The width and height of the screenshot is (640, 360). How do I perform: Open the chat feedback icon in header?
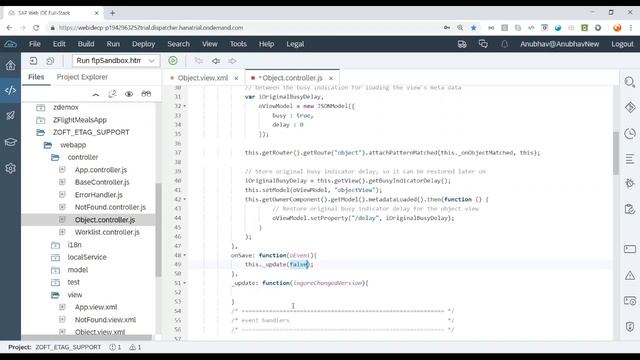tap(483, 44)
